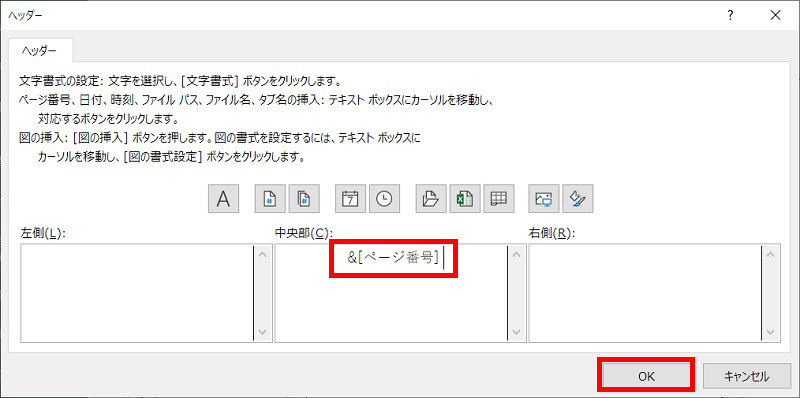Insert time clock icon
Viewport: 800px width, 398px height.
(384, 198)
